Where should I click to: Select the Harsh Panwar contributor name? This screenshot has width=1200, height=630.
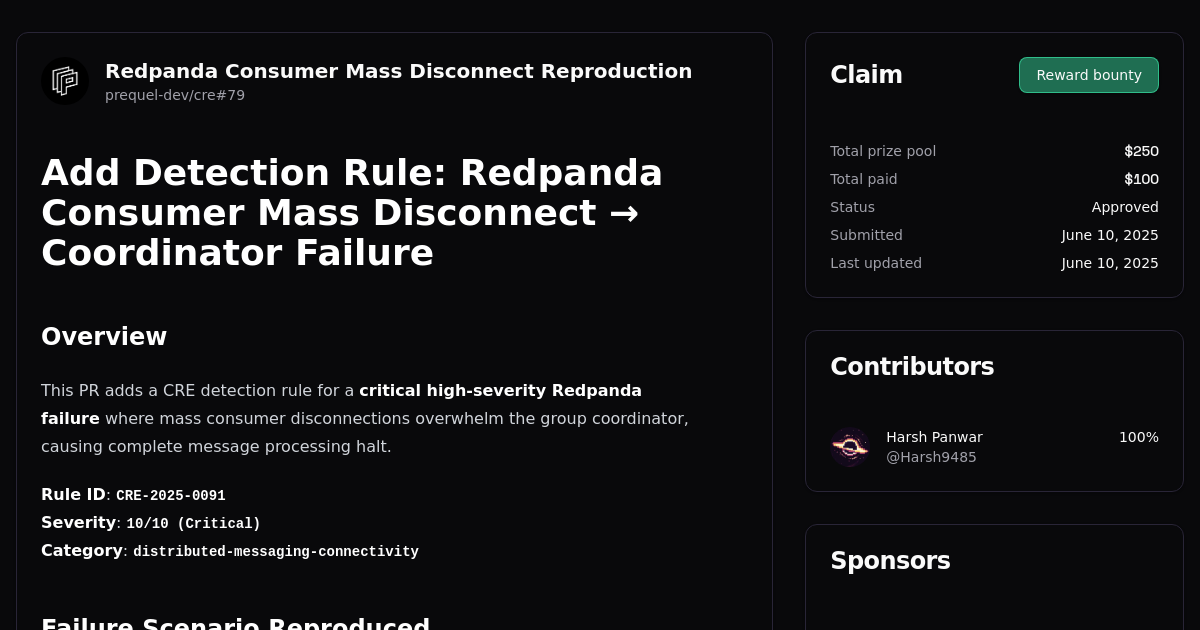click(x=934, y=437)
